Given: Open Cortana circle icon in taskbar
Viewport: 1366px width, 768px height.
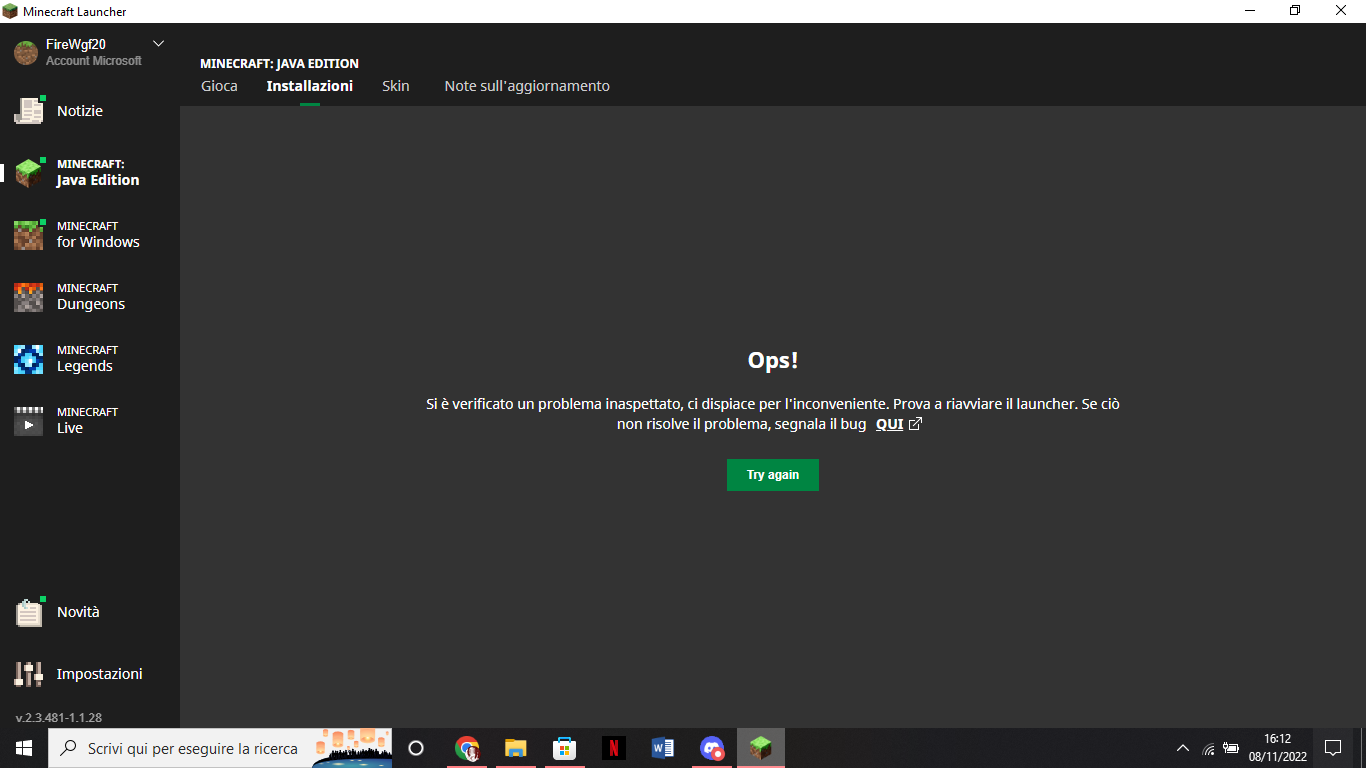Looking at the screenshot, I should pyautogui.click(x=416, y=748).
